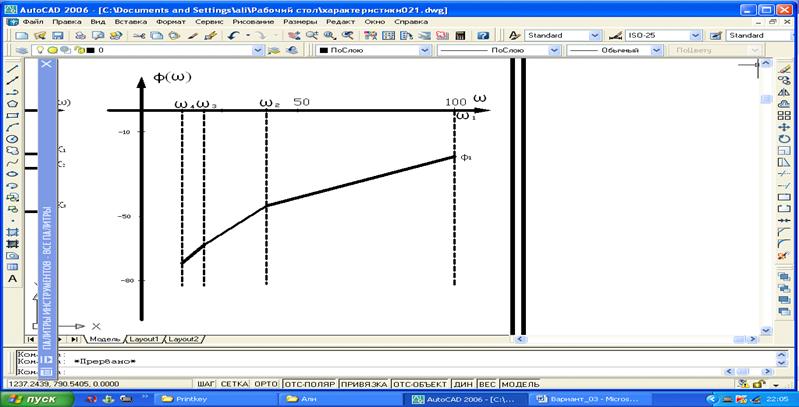Viewport: 799px width, 407px height.
Task: Click the drawing area vertical scrollbar down arrow
Action: click(x=765, y=331)
